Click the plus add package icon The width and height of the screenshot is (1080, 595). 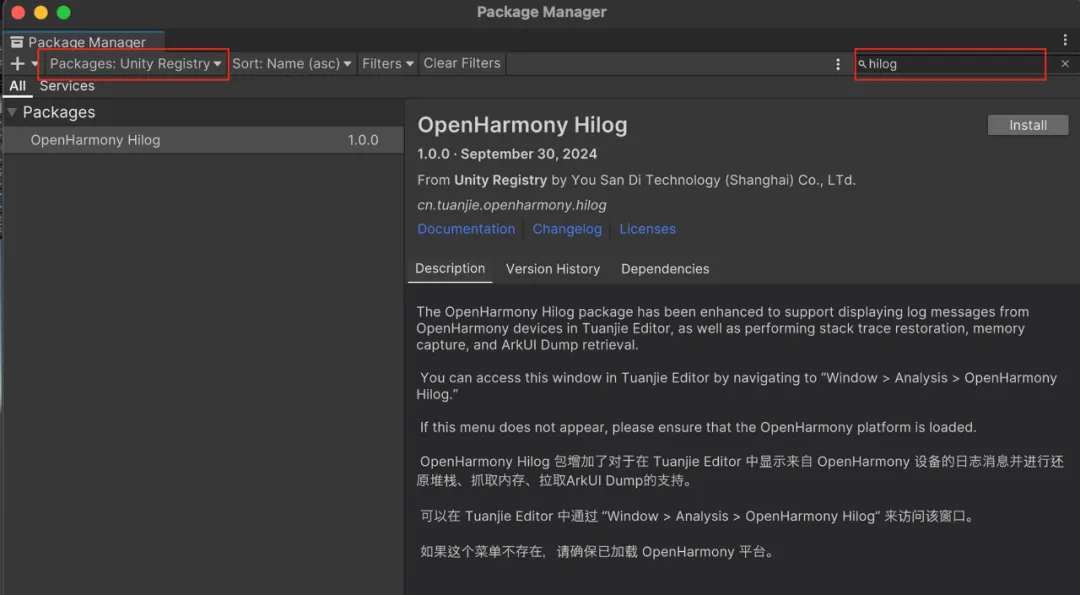pos(17,63)
